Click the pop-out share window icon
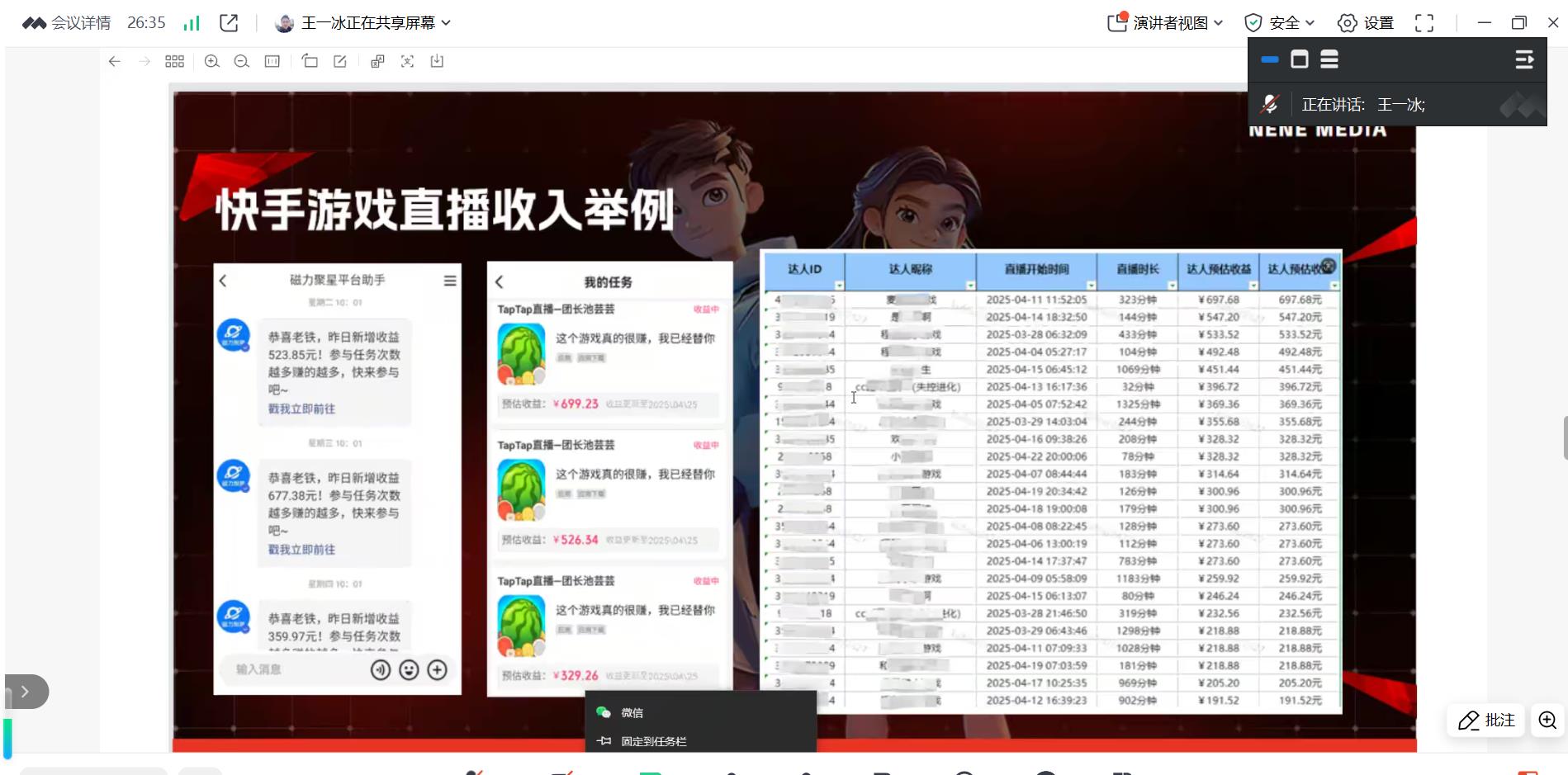Screen dimensions: 1568x775 [x=230, y=23]
